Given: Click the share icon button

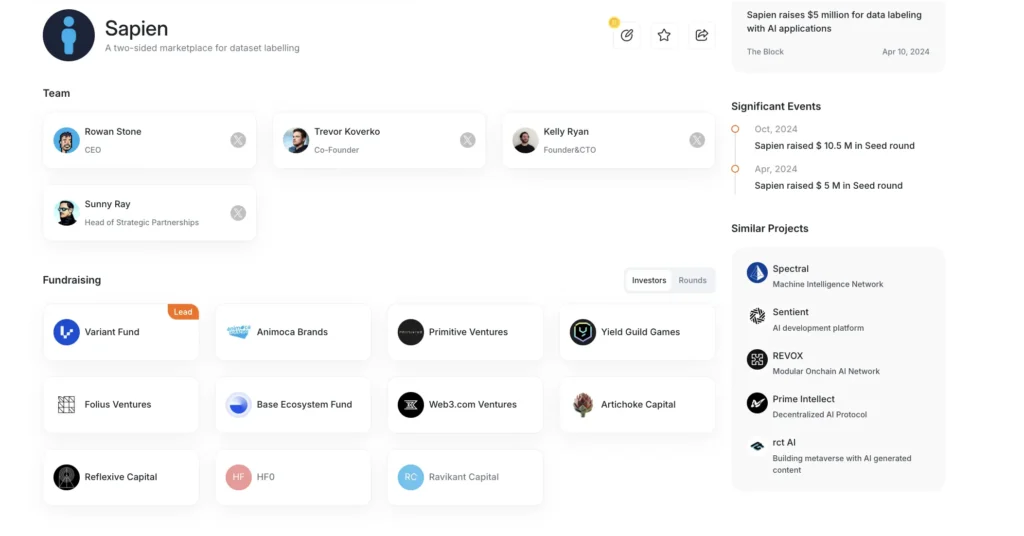Looking at the screenshot, I should tap(702, 35).
